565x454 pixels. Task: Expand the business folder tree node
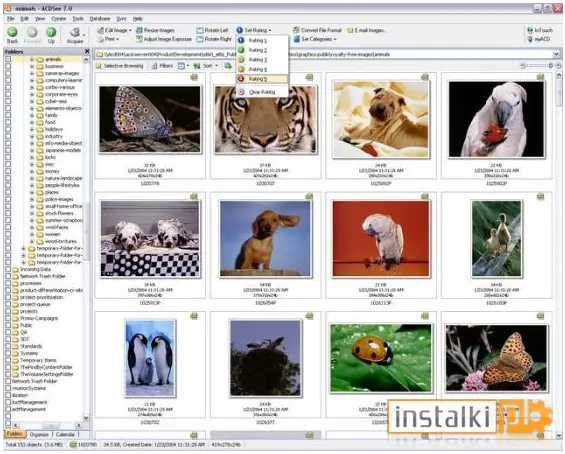coord(32,66)
